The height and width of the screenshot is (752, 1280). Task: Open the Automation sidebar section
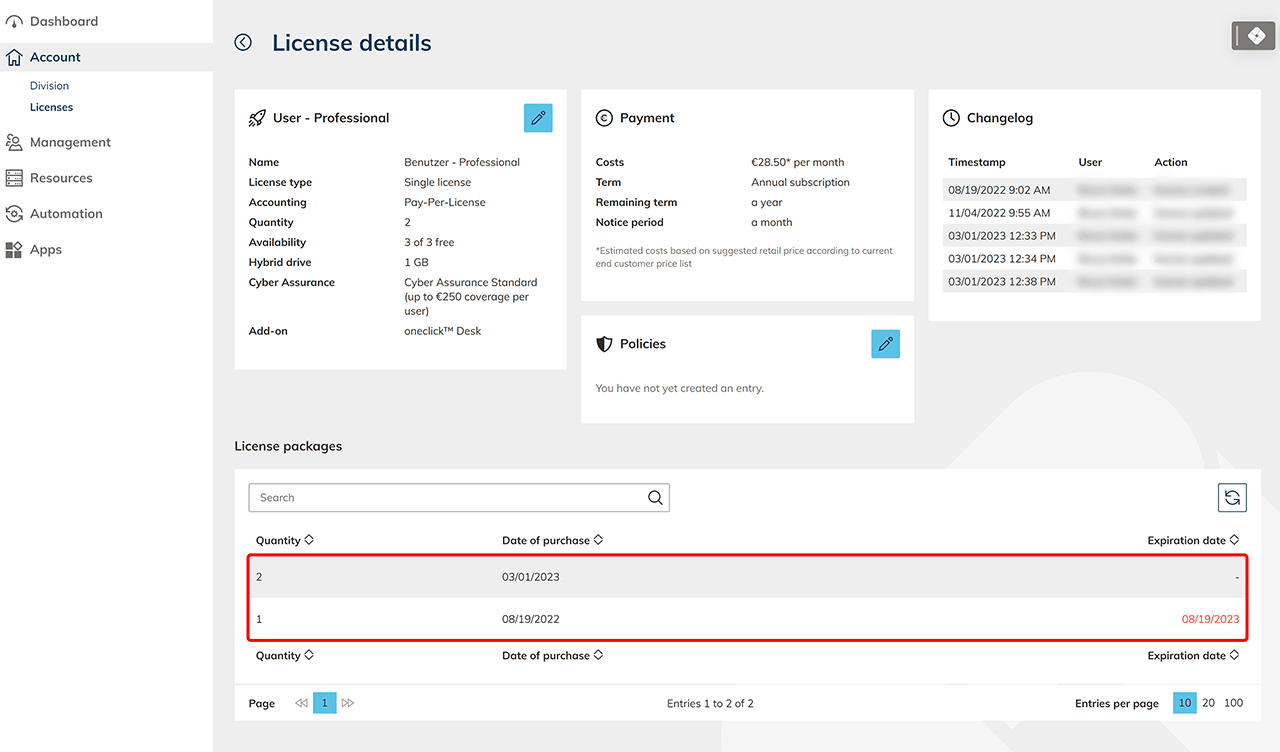point(66,214)
